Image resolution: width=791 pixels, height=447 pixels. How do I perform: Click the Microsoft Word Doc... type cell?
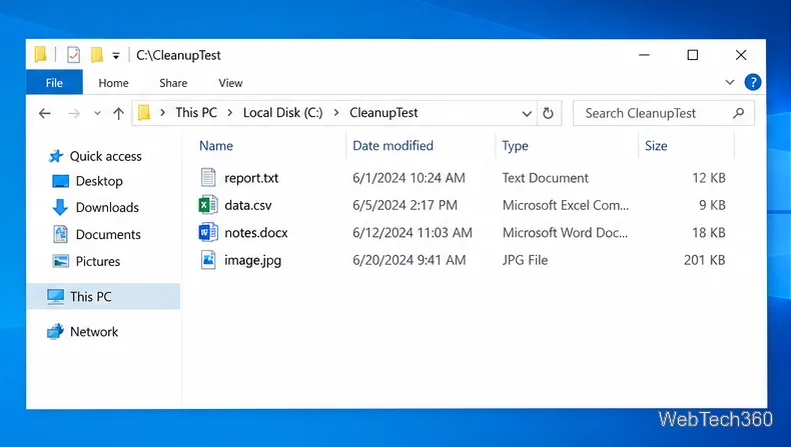(565, 233)
